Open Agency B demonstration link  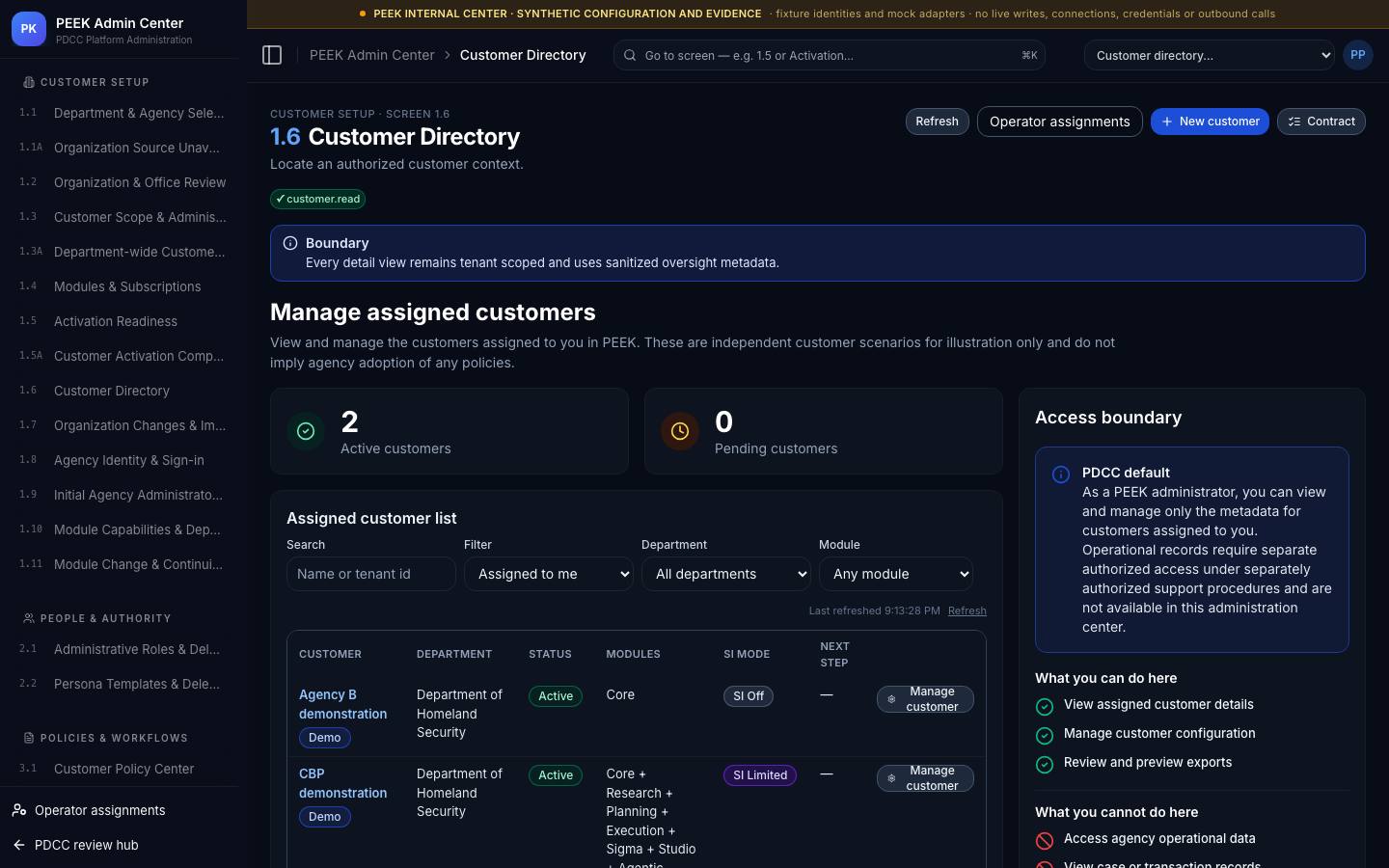click(x=342, y=704)
